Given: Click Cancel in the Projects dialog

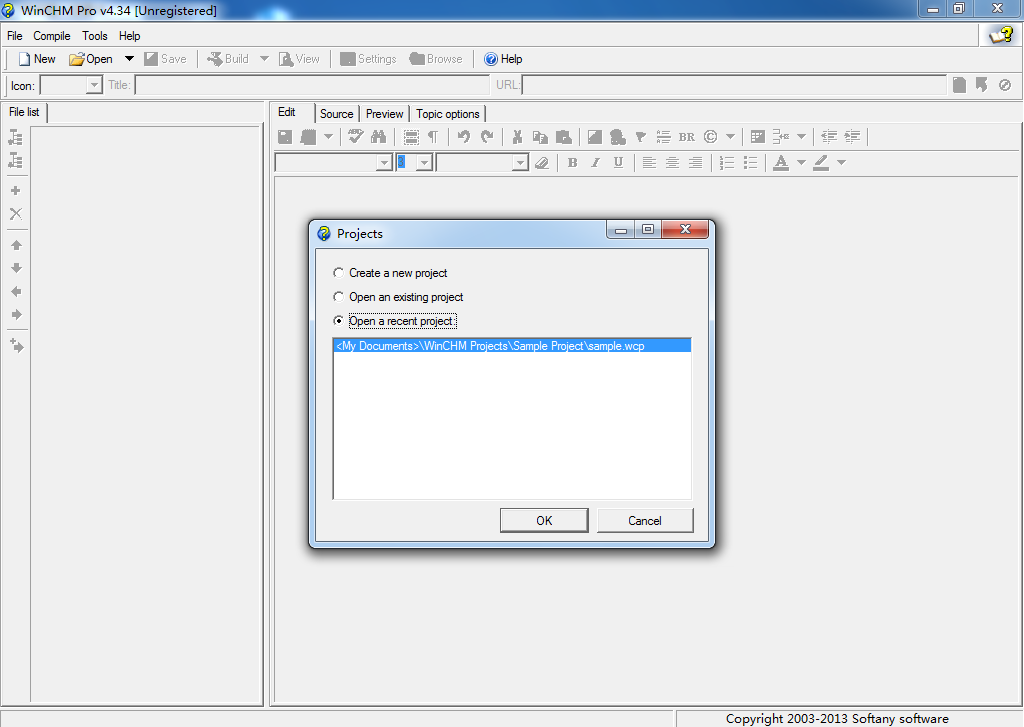Looking at the screenshot, I should pos(645,521).
